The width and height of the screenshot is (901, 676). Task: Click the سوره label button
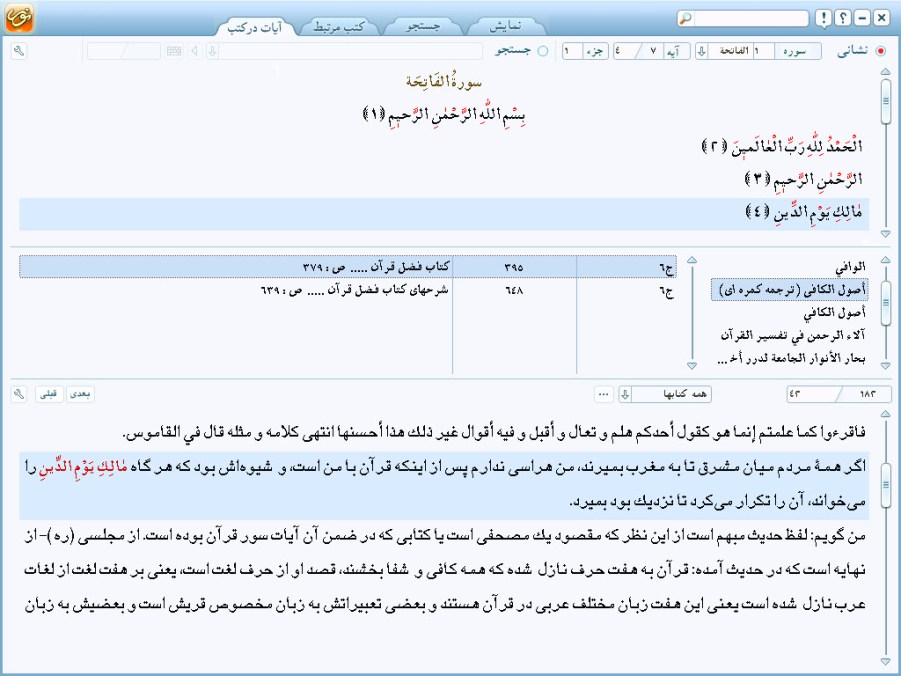[x=798, y=51]
